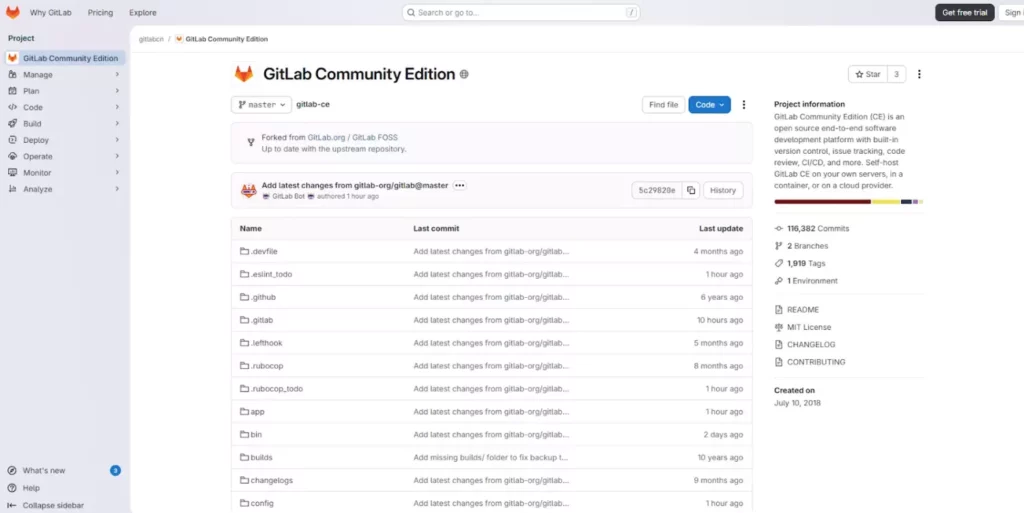Click the .rubocop folder icon

click(244, 365)
